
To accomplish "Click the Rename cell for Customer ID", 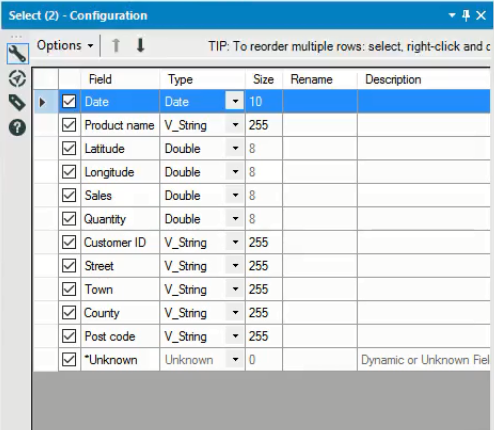I will tap(320, 242).
